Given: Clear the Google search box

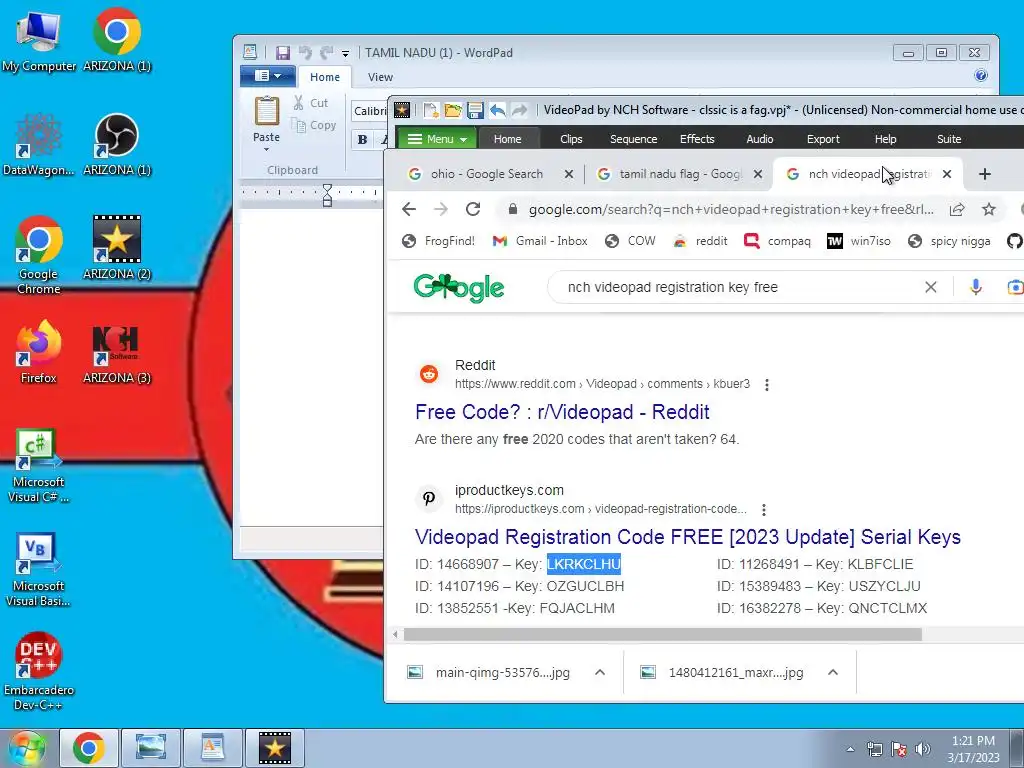Looking at the screenshot, I should (x=931, y=287).
